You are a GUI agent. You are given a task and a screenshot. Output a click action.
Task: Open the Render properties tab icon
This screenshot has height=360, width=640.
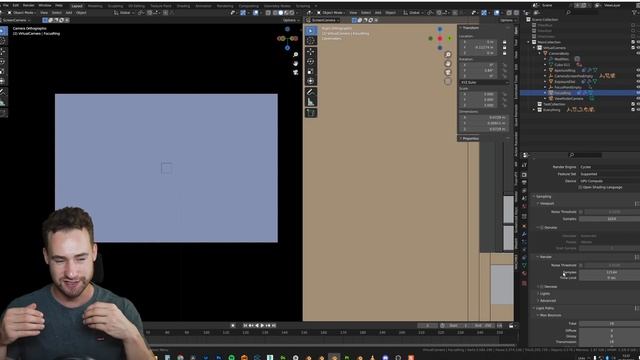[x=524, y=175]
